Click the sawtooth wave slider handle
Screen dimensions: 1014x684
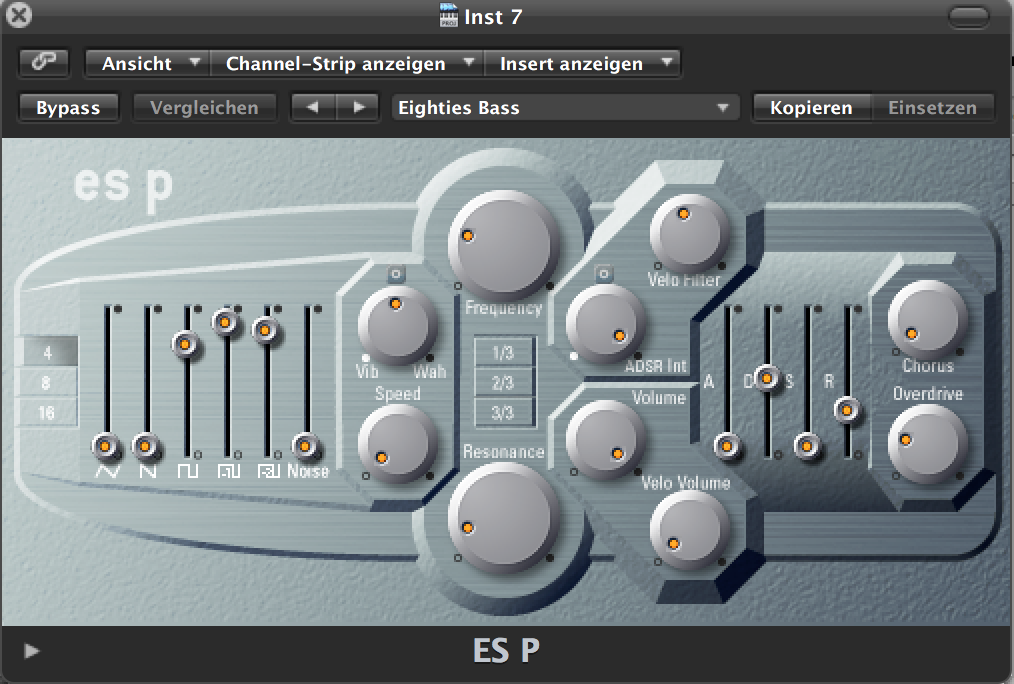point(146,446)
